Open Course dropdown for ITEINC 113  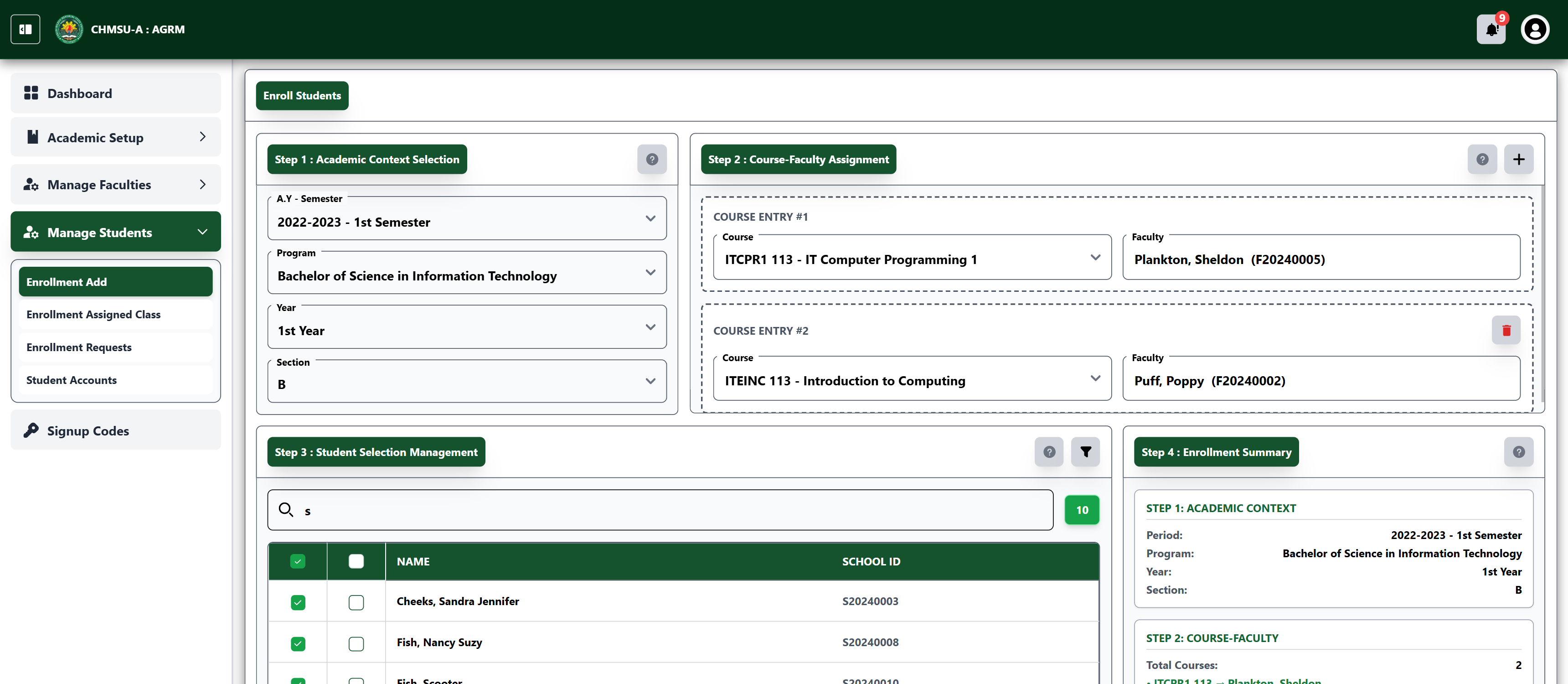(912, 379)
